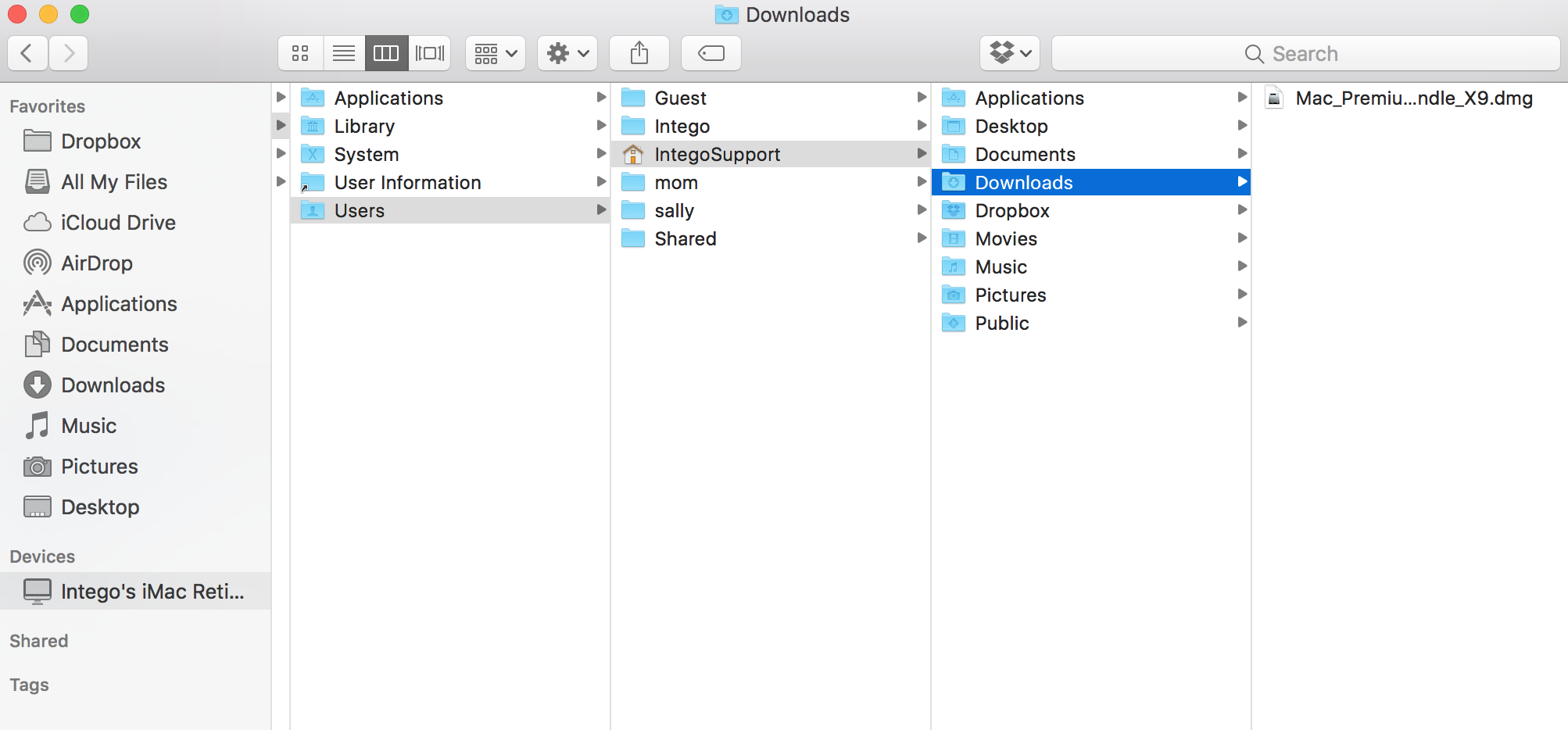1568x730 pixels.
Task: Open the Action gear menu
Action: point(567,53)
